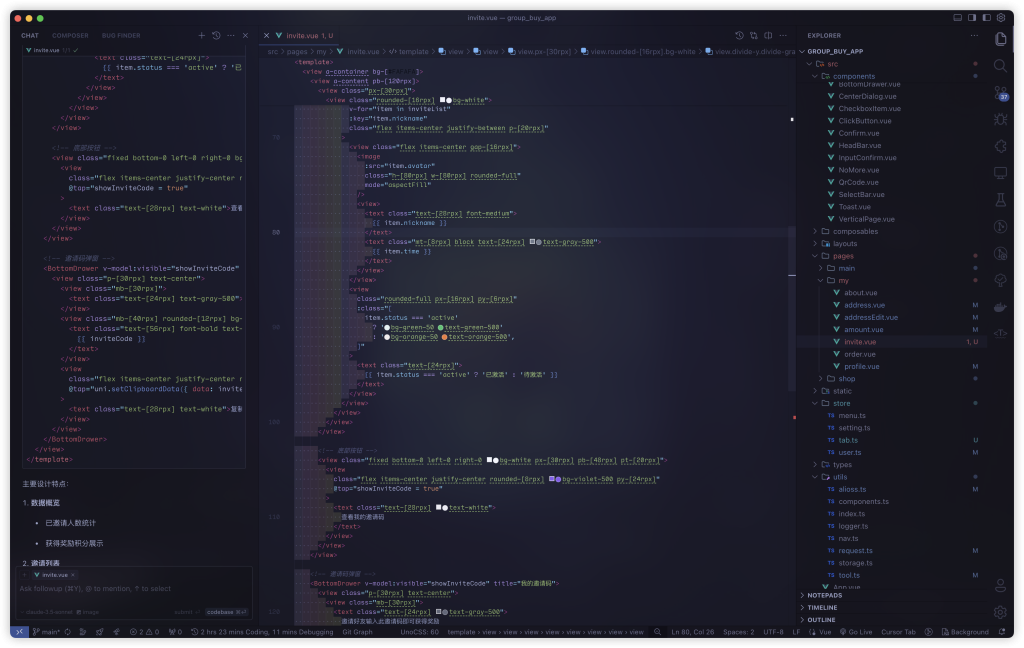Open the Extensions view in the activity bar
Image resolution: width=1024 pixels, height=648 pixels.
pyautogui.click(x=1000, y=146)
